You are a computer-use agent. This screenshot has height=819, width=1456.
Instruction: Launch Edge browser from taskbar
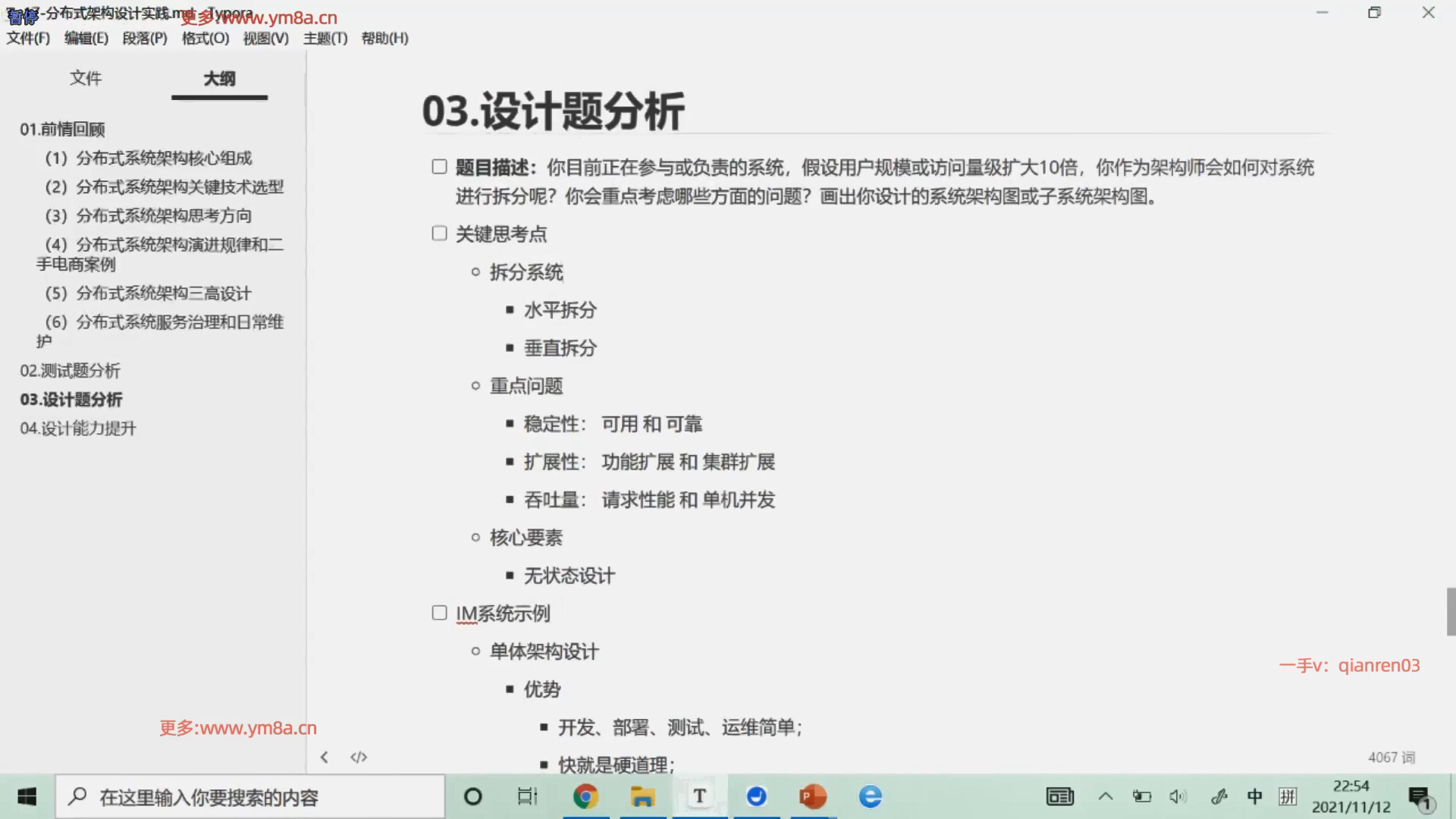point(870,796)
